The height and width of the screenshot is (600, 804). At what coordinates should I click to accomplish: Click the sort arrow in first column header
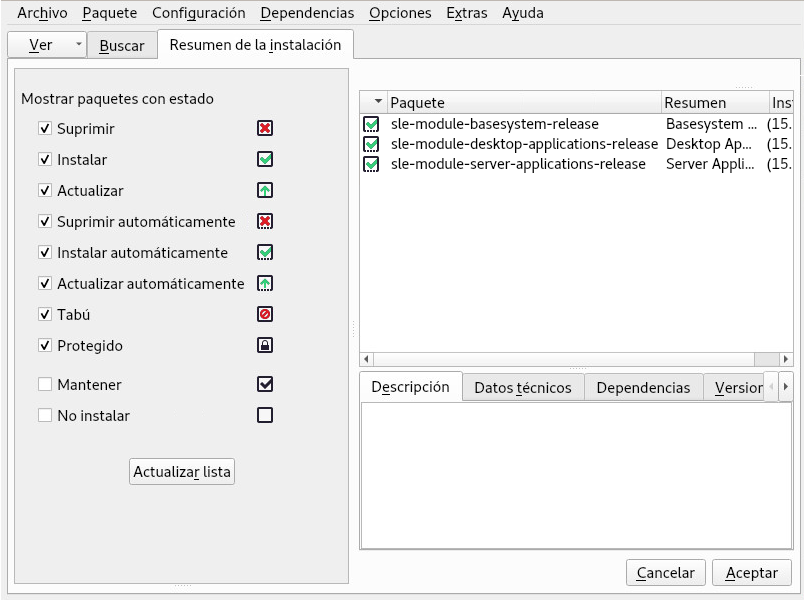(x=377, y=102)
